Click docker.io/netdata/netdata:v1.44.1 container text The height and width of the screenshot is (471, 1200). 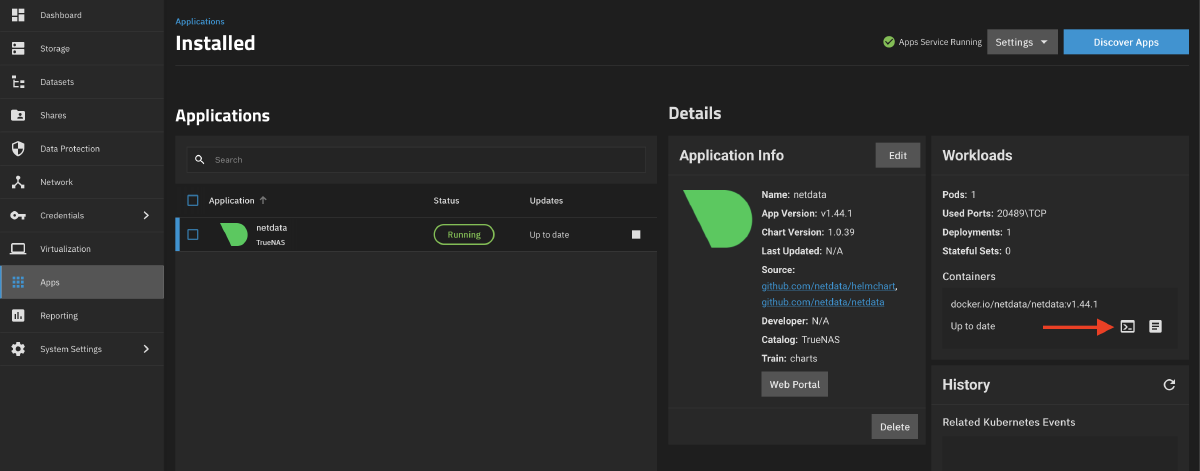coord(1024,304)
